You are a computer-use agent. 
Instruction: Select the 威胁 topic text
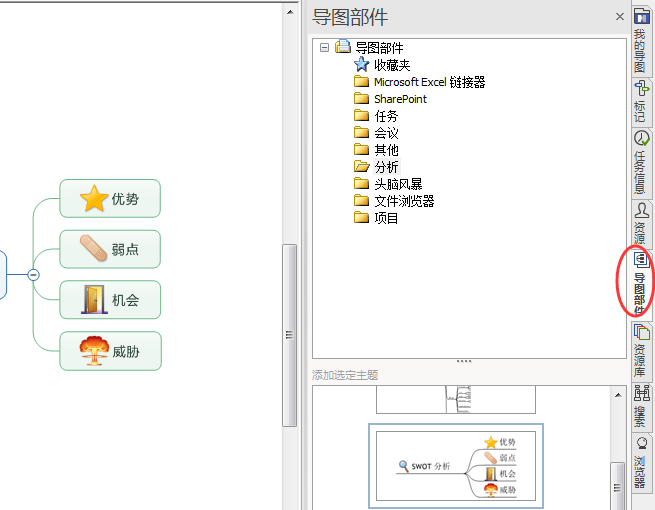pos(126,352)
